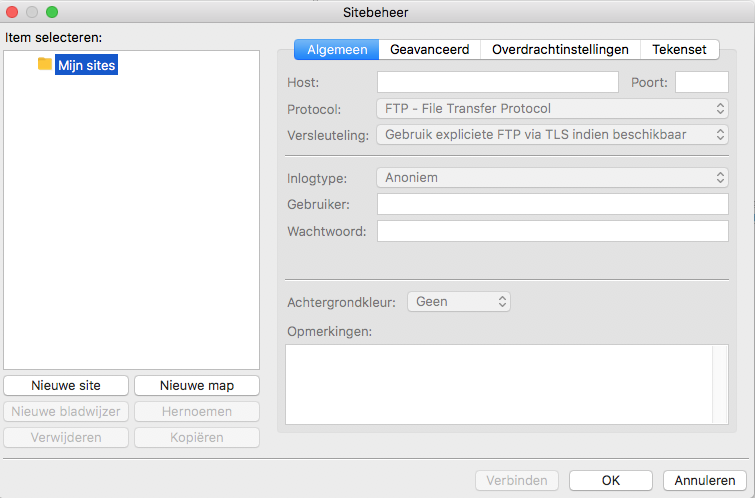Click inside the Opmerkingen text area
This screenshot has width=755, height=498.
tap(499, 384)
